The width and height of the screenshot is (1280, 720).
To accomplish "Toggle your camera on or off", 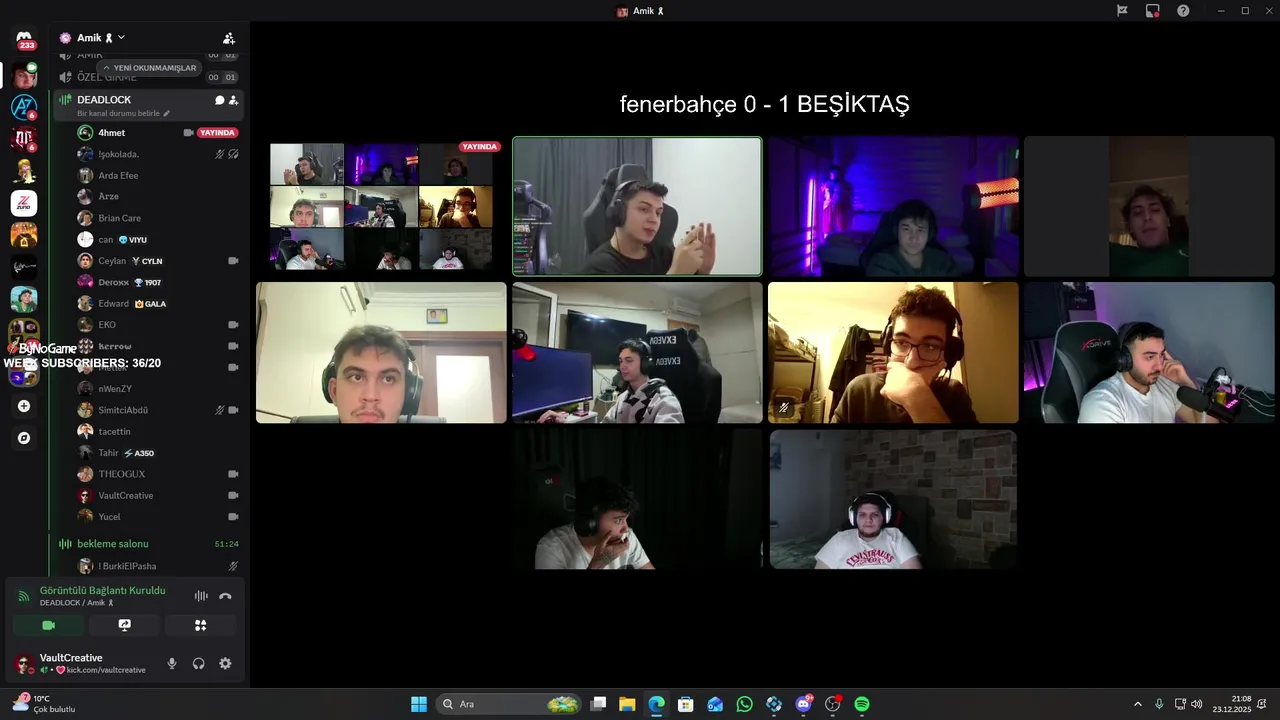I will pyautogui.click(x=48, y=625).
